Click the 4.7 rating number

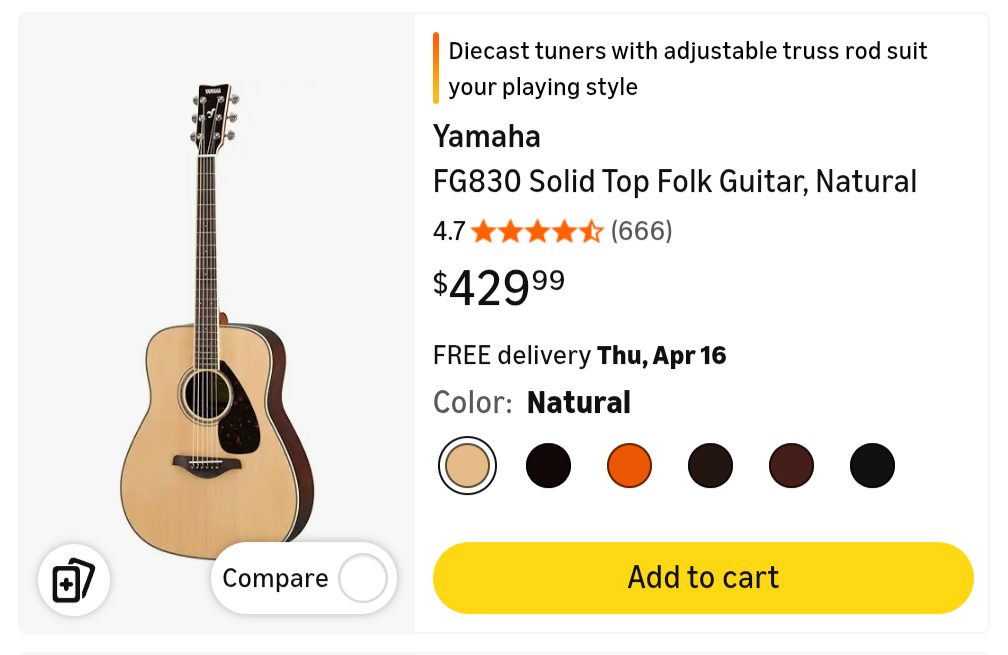449,232
